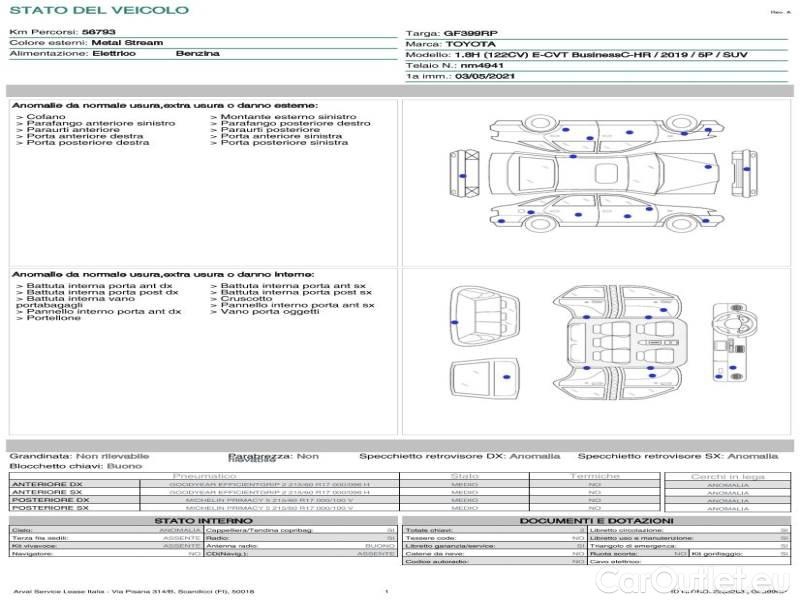The height and width of the screenshot is (600, 800).
Task: Click the tailgate window diagram
Action: 484,378
